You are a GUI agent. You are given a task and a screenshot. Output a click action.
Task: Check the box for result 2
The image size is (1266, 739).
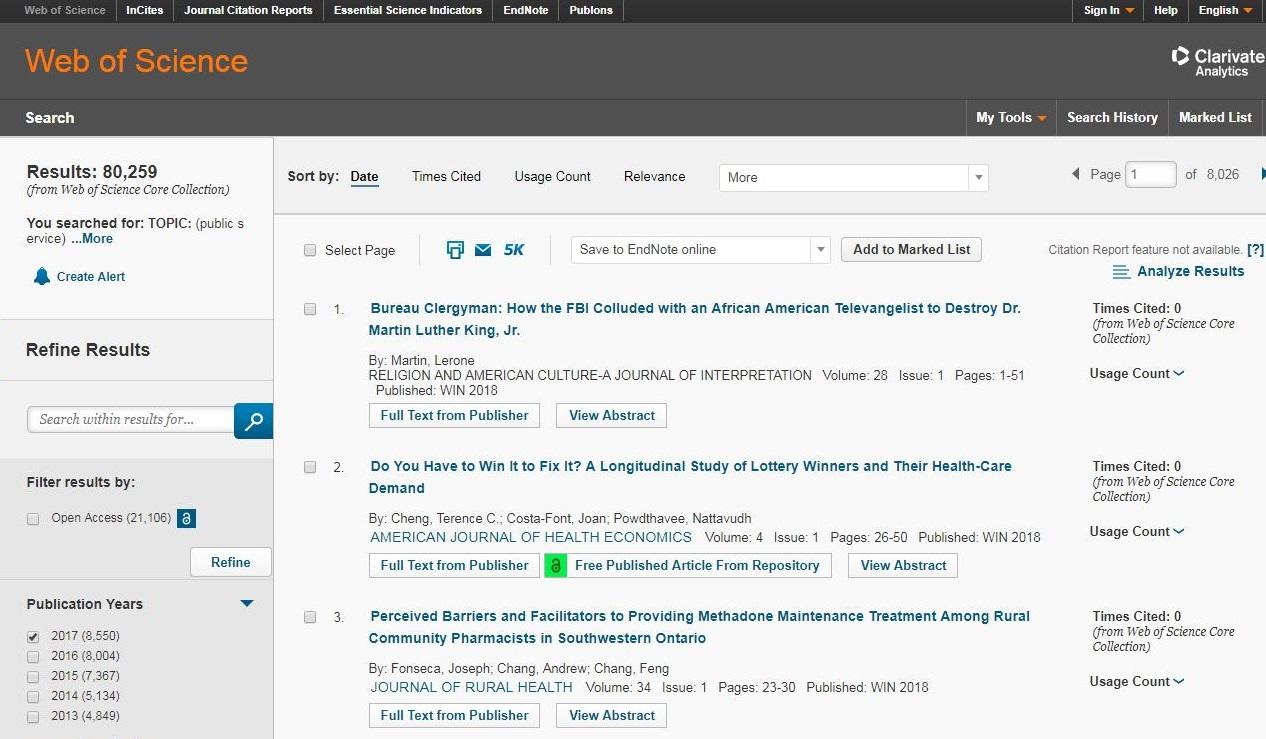tap(310, 467)
